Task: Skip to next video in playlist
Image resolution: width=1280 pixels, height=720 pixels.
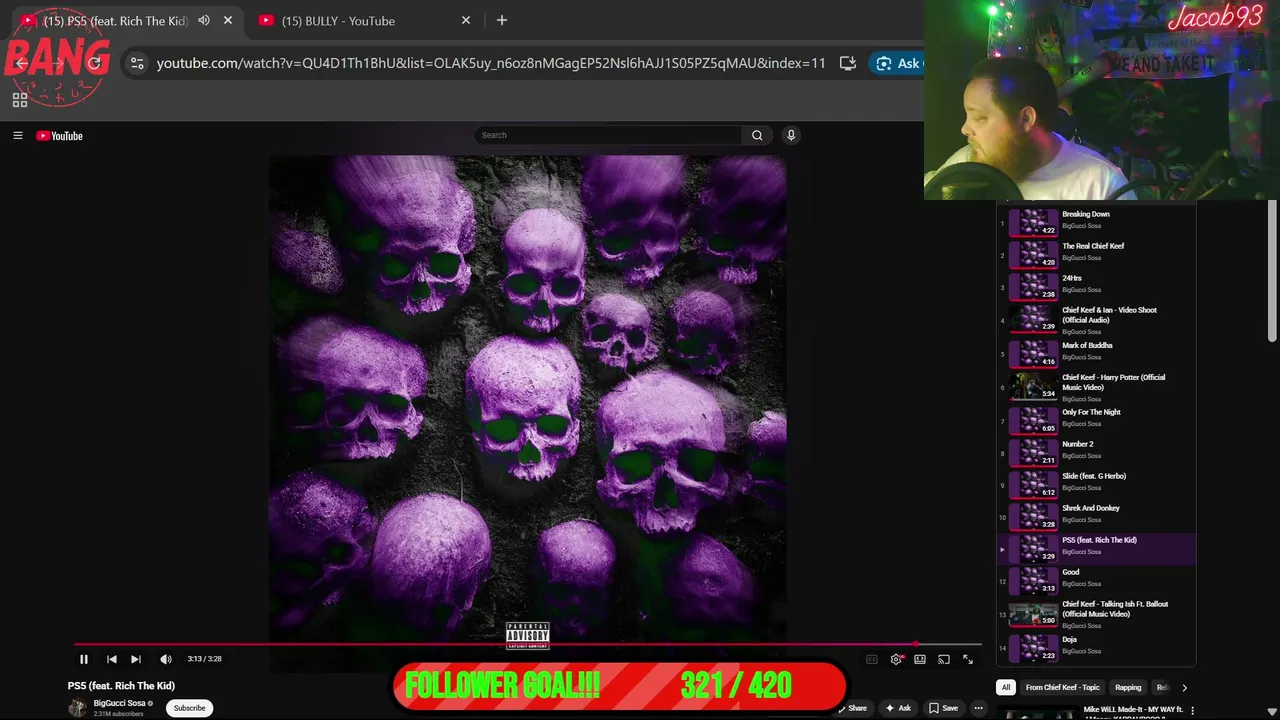Action: point(136,659)
